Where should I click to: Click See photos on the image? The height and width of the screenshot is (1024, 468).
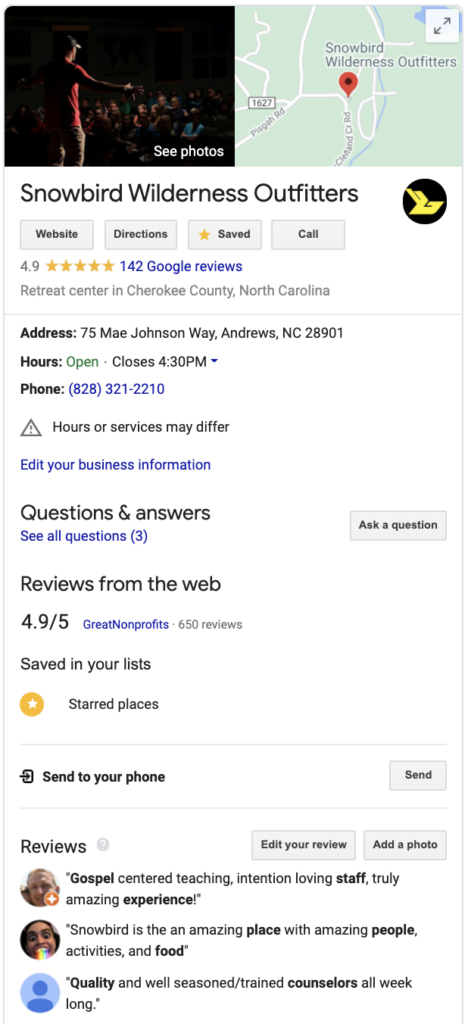tap(189, 152)
